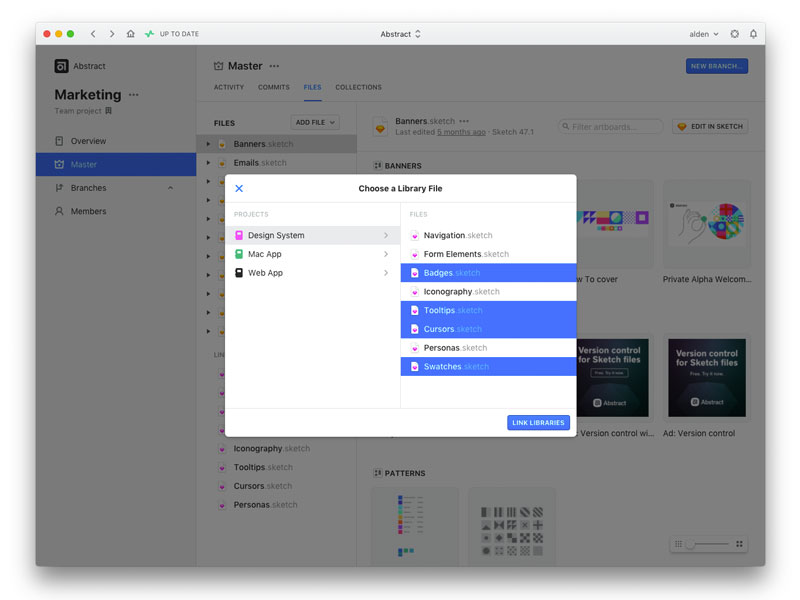Screen dimensions: 800x600
Task: Click the Mac App project icon
Action: point(239,254)
